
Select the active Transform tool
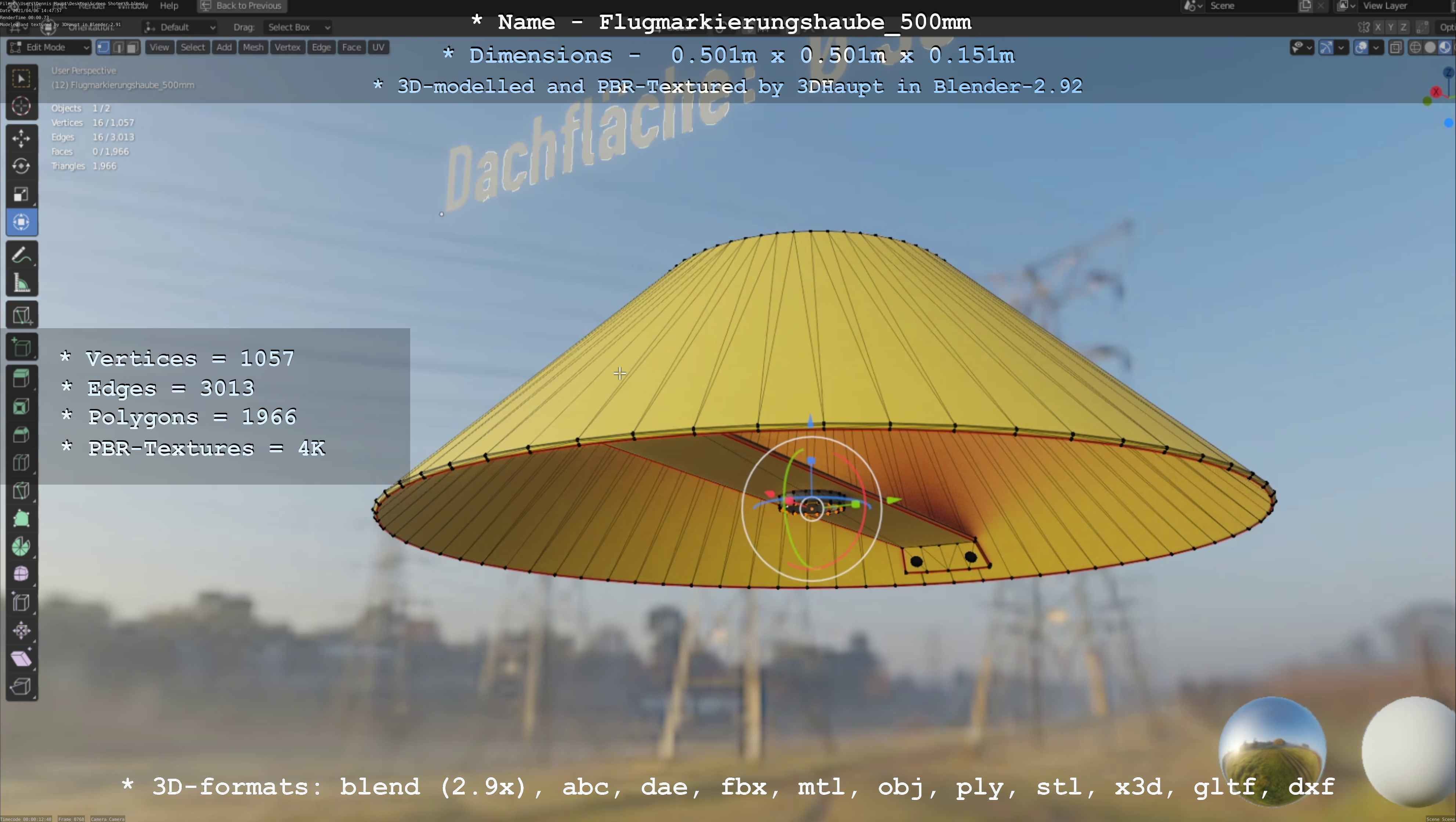point(21,222)
